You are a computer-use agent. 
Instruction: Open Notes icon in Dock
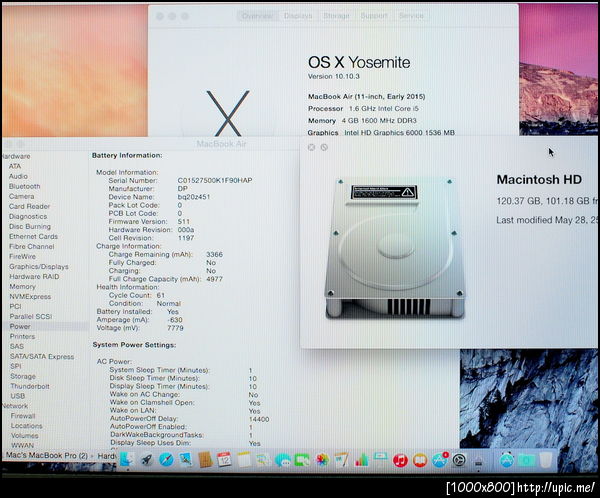[244, 459]
